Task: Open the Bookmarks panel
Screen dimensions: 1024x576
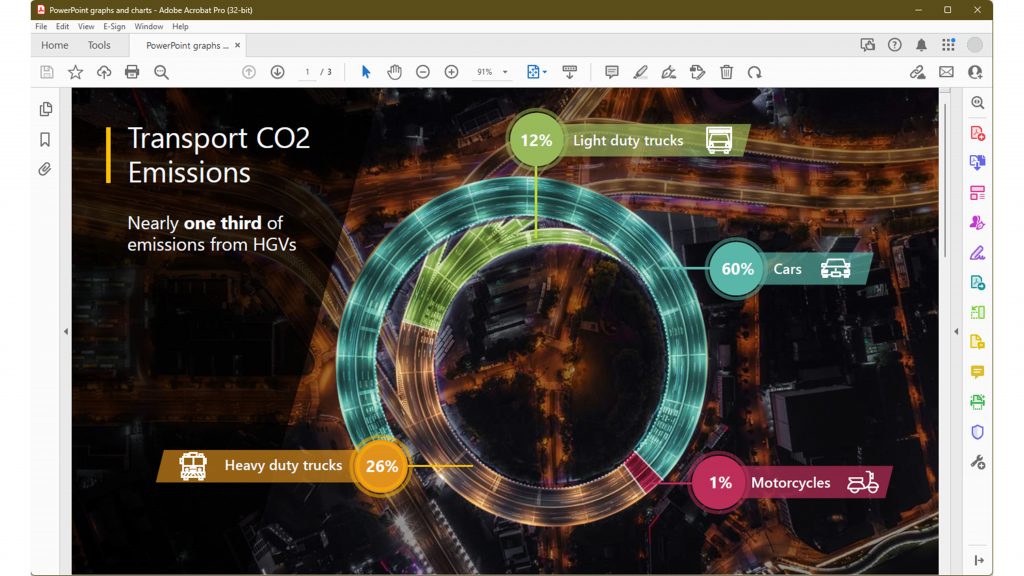Action: (44, 139)
